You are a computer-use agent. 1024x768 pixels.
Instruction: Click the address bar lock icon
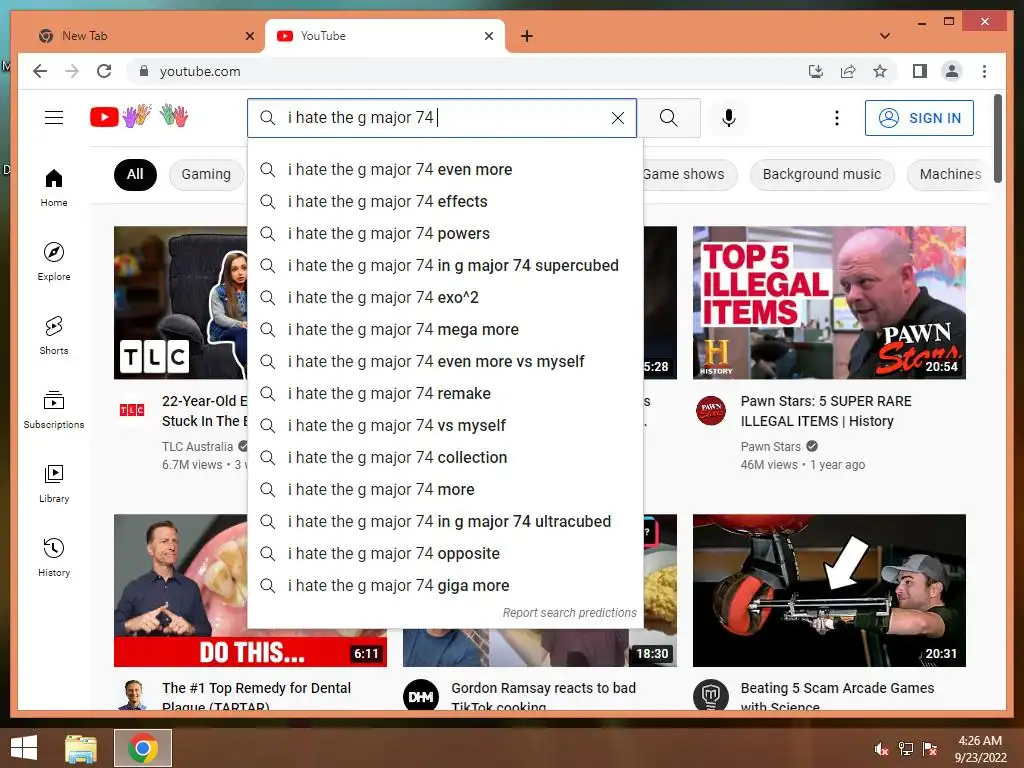point(144,71)
